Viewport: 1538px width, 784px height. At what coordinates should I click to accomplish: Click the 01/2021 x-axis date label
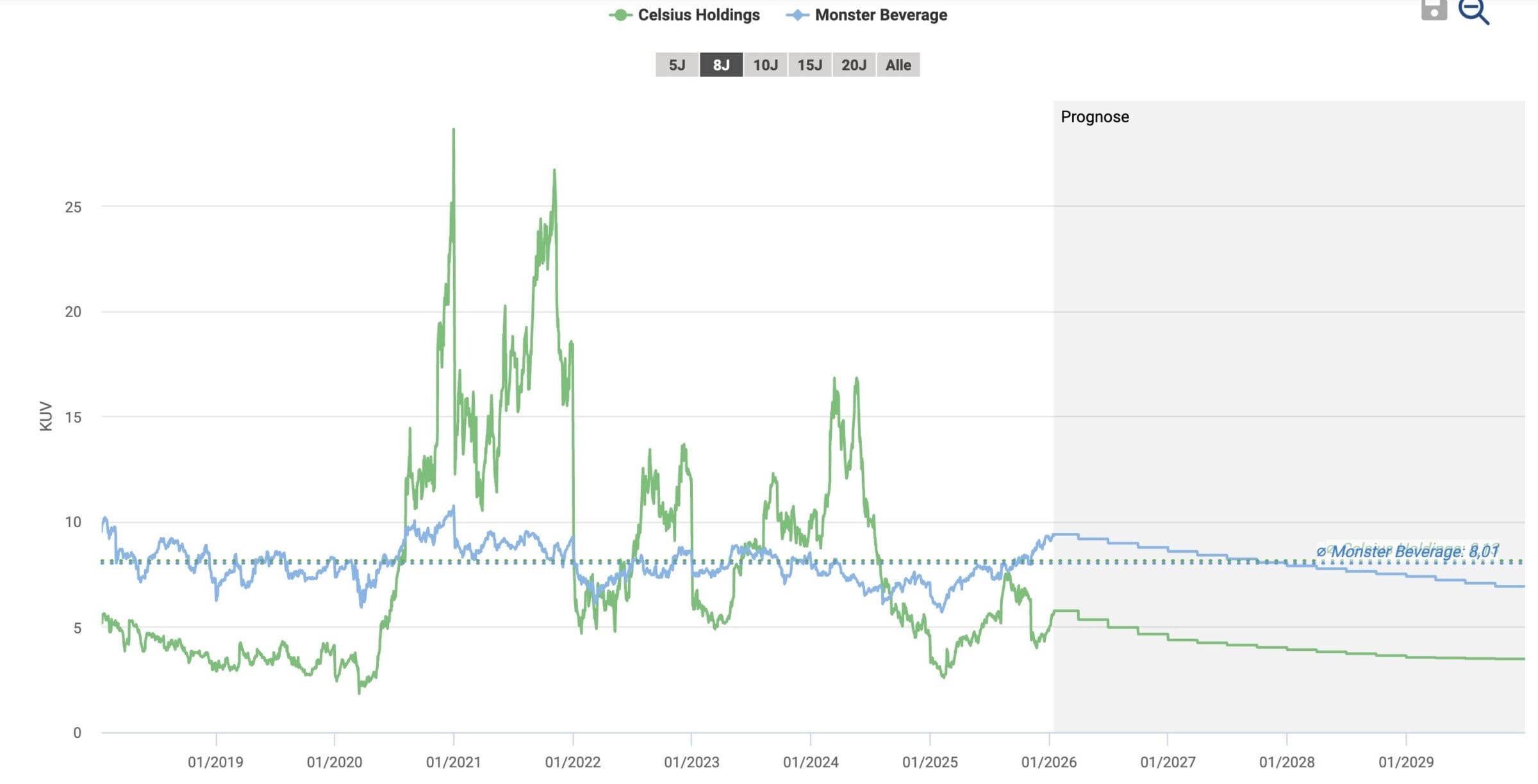pyautogui.click(x=453, y=762)
